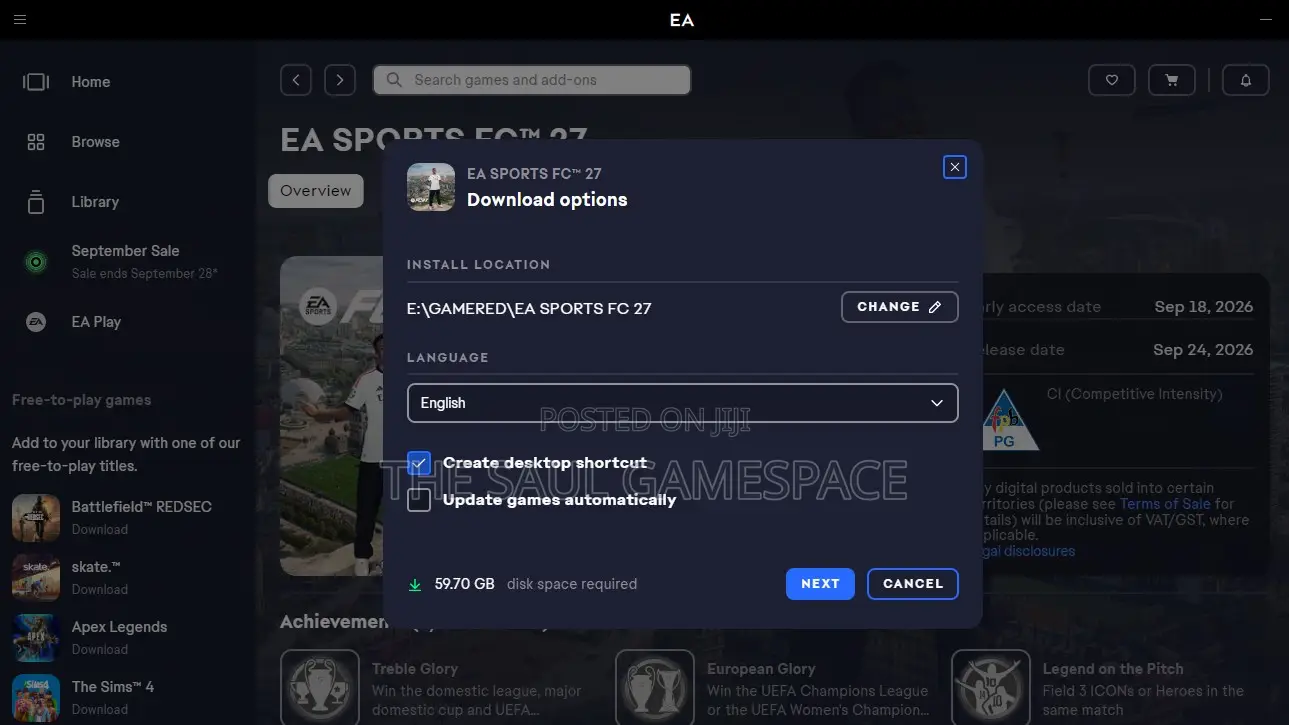The height and width of the screenshot is (725, 1289).
Task: Open September Sale in the sidebar
Action: click(x=126, y=251)
